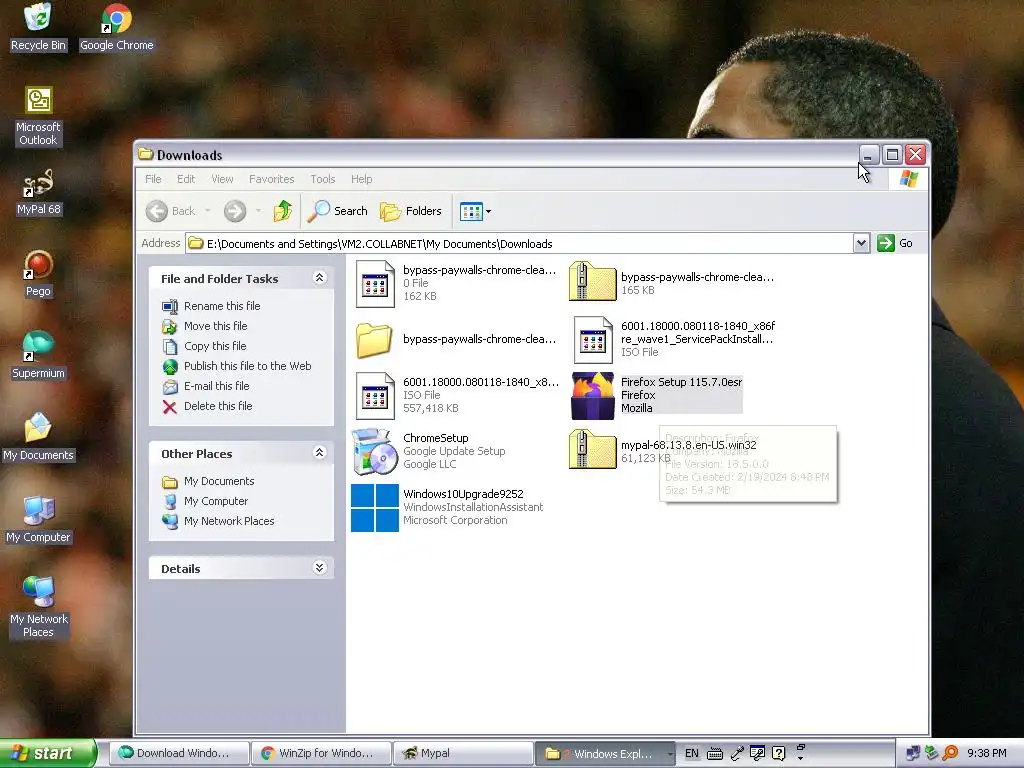The image size is (1024, 768).
Task: Select the bypass-paywalls-chrome-clean folder
Action: tap(455, 339)
